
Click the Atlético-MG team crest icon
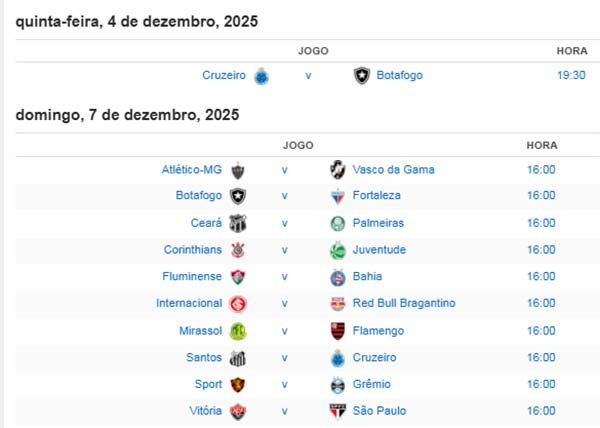coord(238,170)
